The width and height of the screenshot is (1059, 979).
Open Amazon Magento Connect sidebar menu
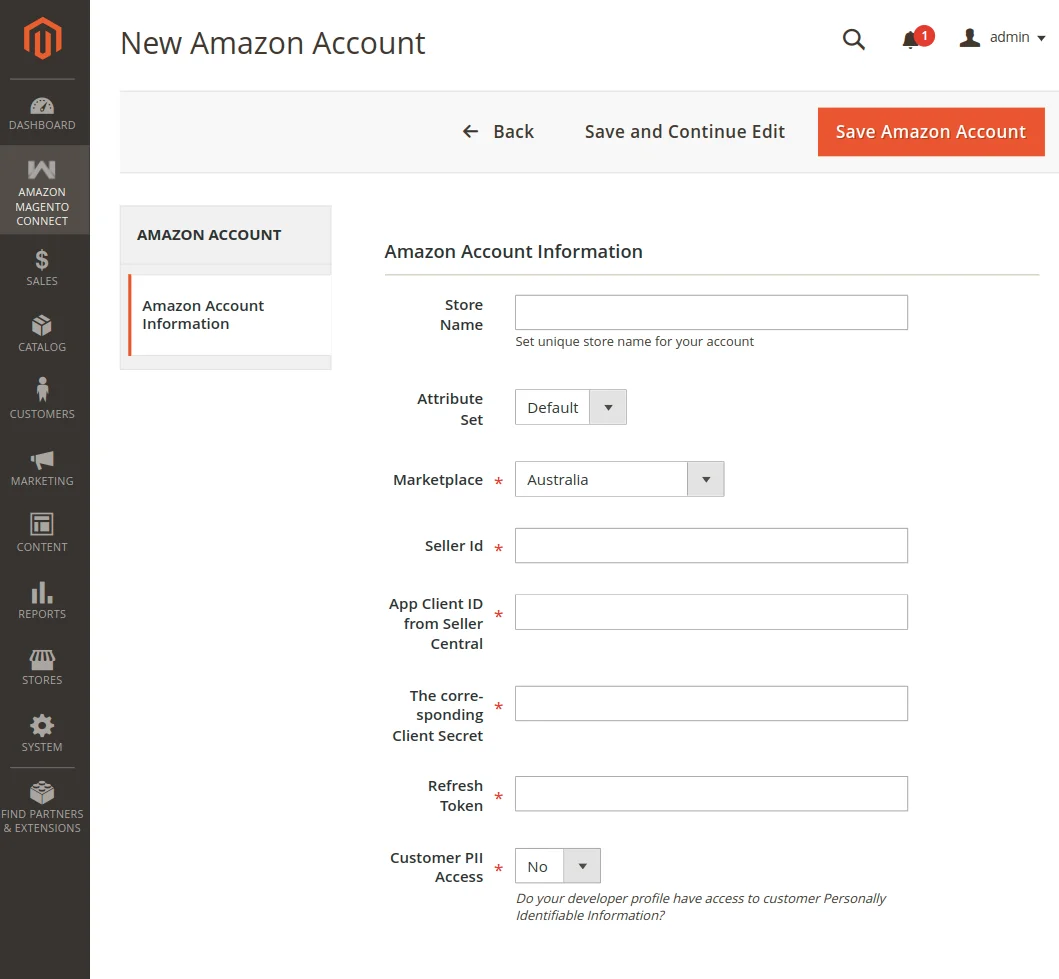42,192
